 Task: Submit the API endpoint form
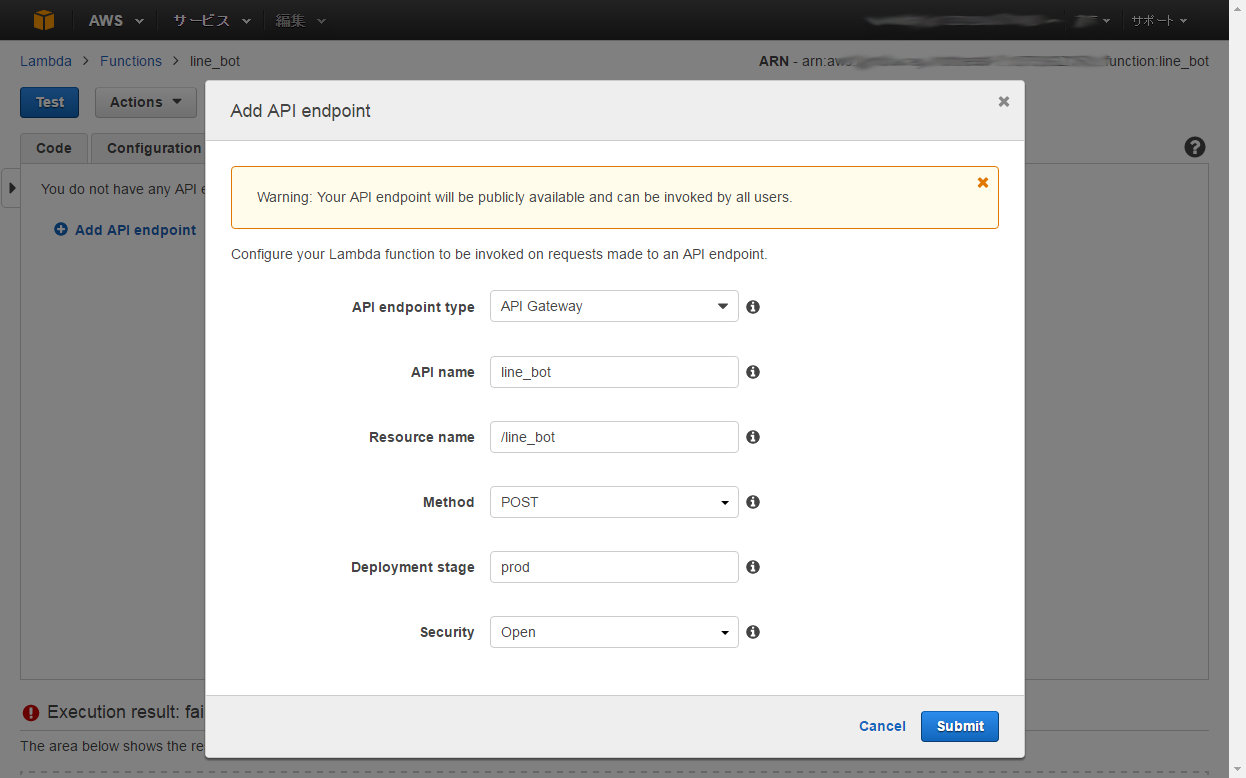click(959, 726)
